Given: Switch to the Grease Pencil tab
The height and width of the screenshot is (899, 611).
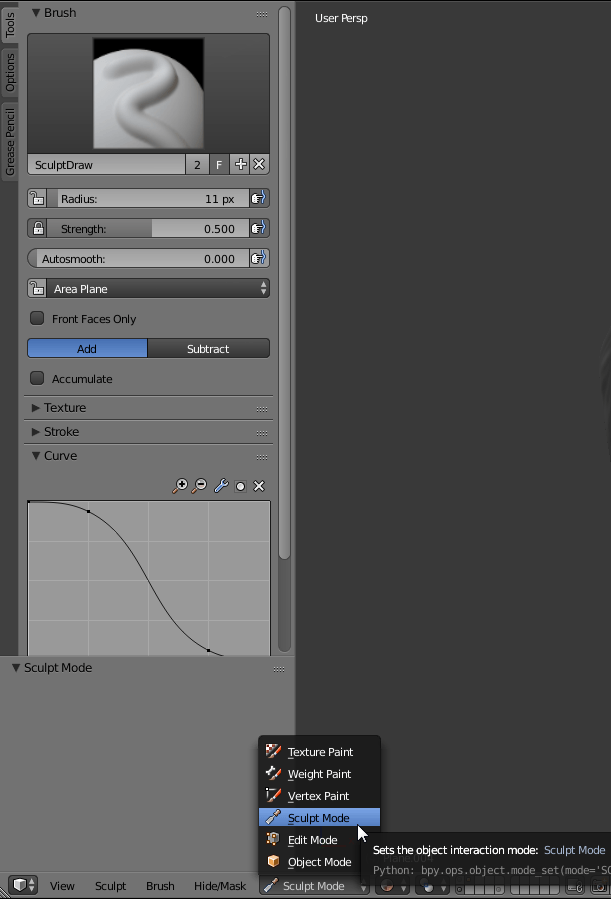Looking at the screenshot, I should click(10, 141).
